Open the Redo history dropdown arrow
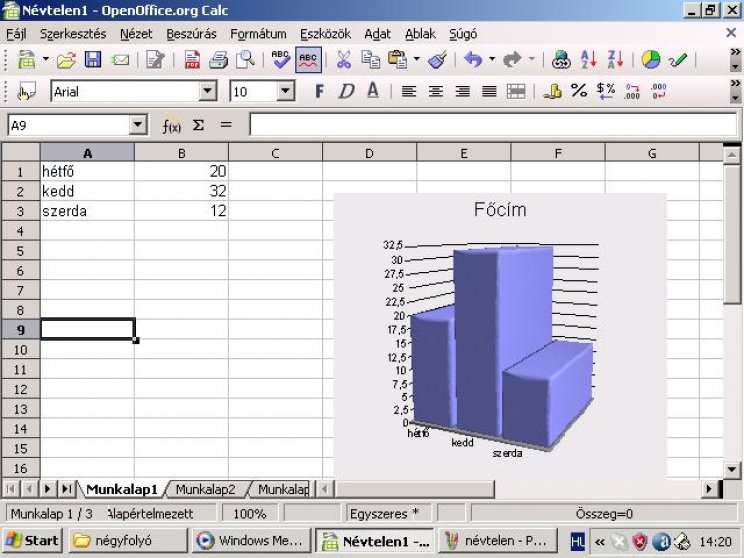Viewport: 744px width, 558px height. point(531,60)
